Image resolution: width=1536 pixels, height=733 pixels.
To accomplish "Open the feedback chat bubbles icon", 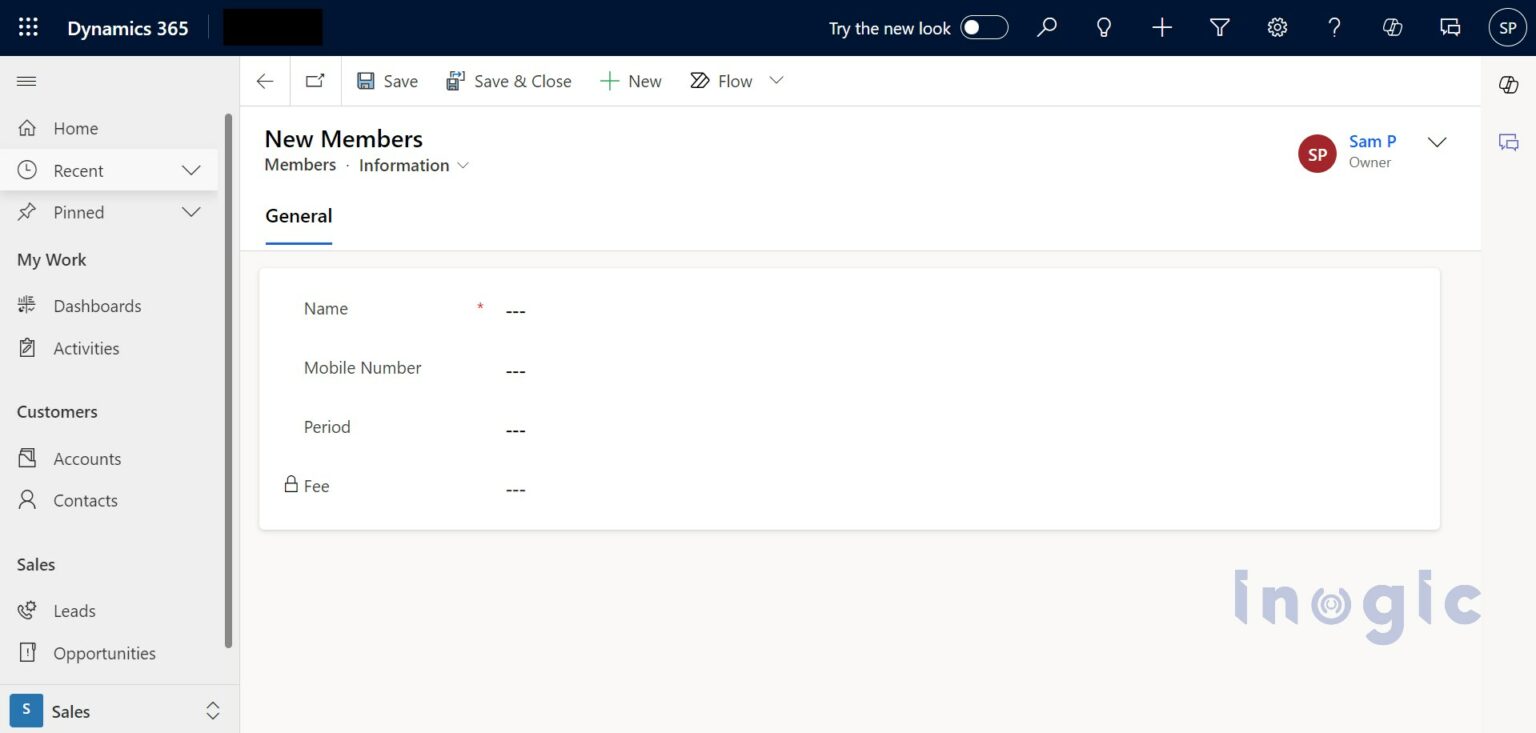I will pos(1449,28).
